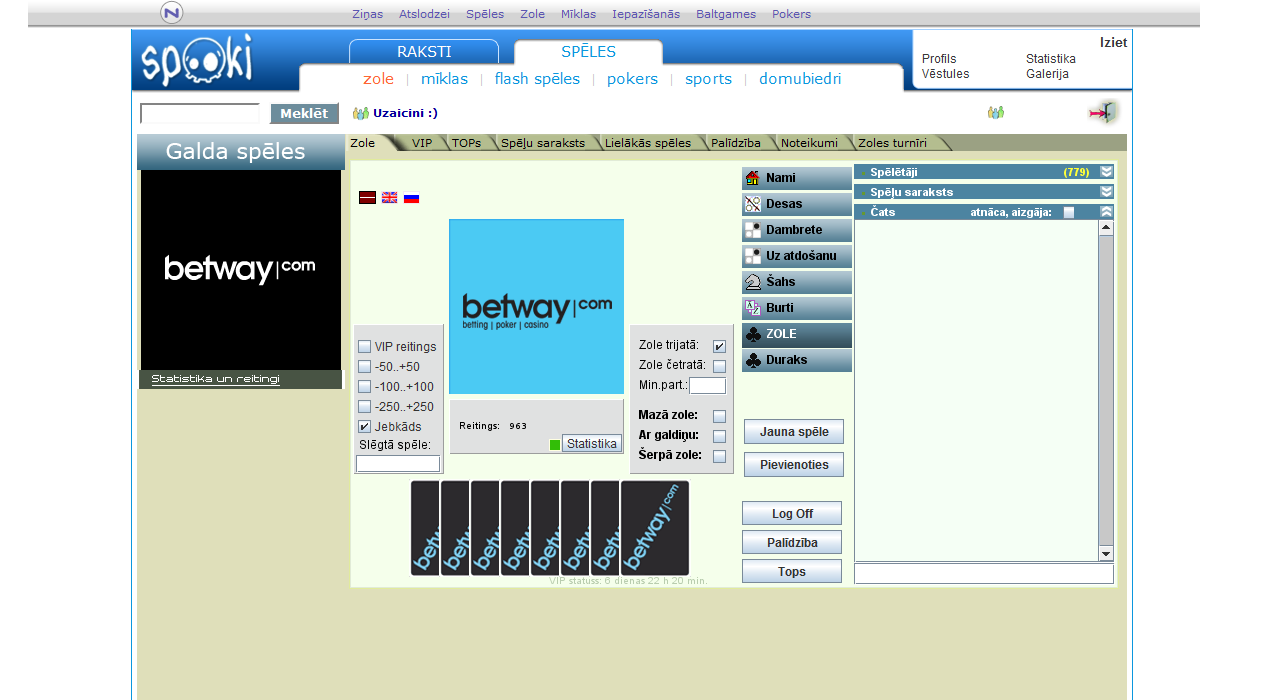This screenshot has width=1280, height=700.
Task: Click the chat scrollbar up arrow
Action: coord(1106,227)
